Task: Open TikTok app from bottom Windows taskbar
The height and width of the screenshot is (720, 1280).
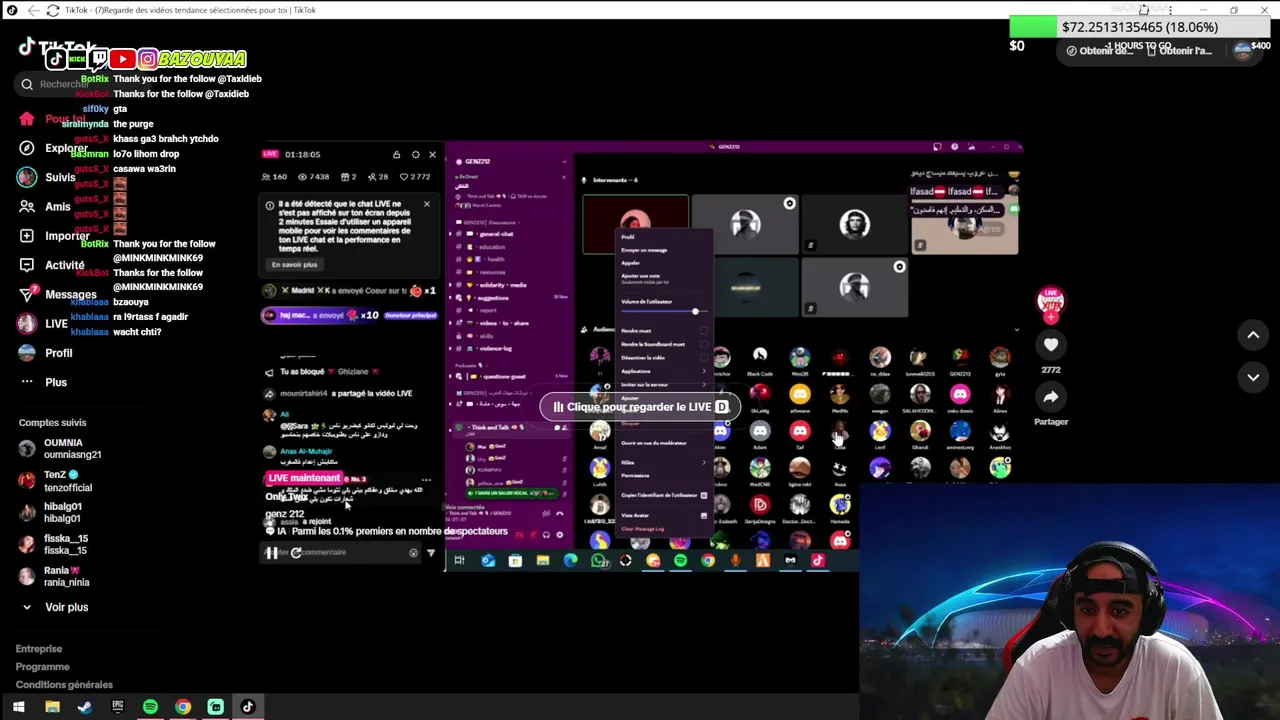Action: tap(248, 707)
